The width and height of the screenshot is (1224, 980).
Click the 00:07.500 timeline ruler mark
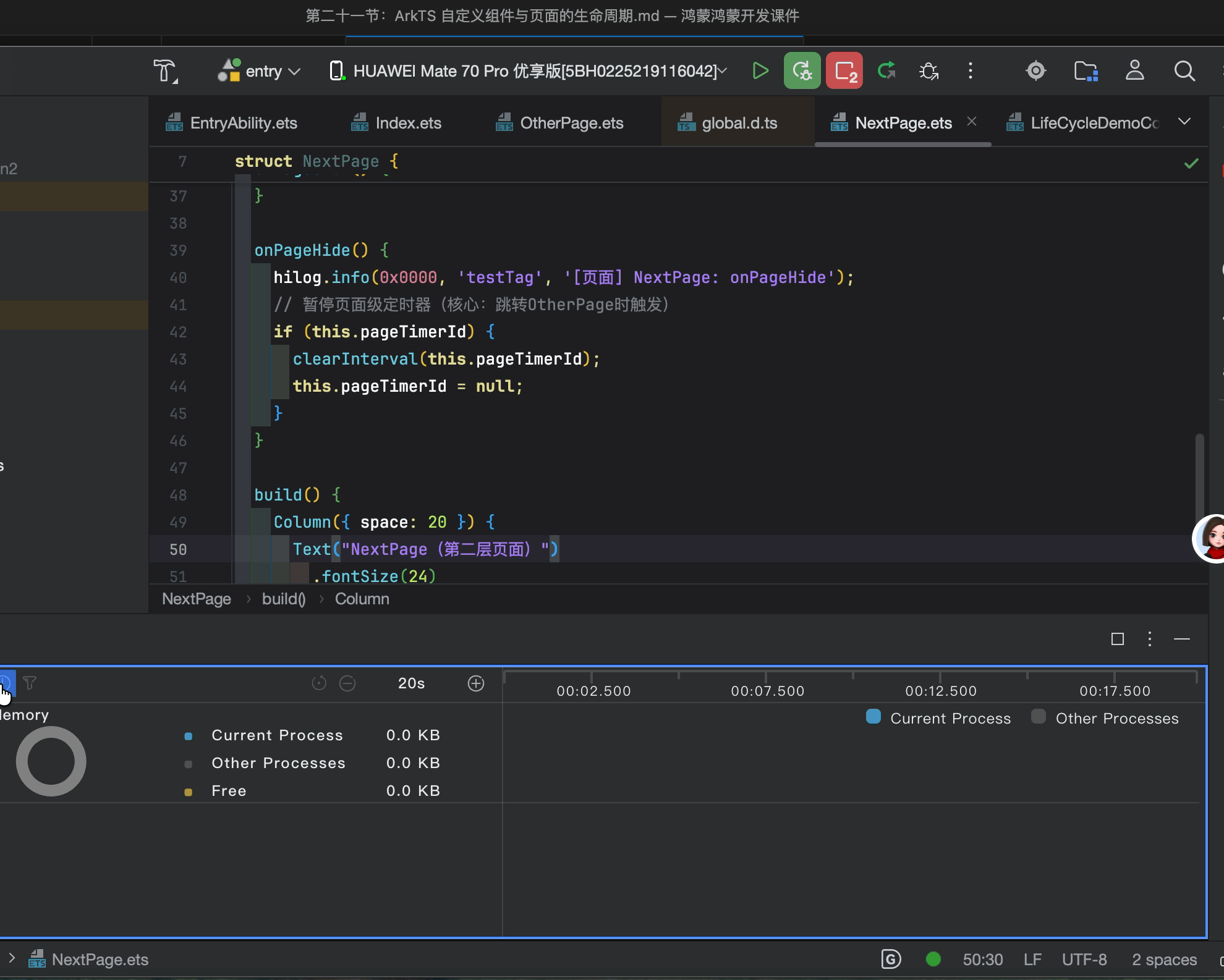(767, 690)
